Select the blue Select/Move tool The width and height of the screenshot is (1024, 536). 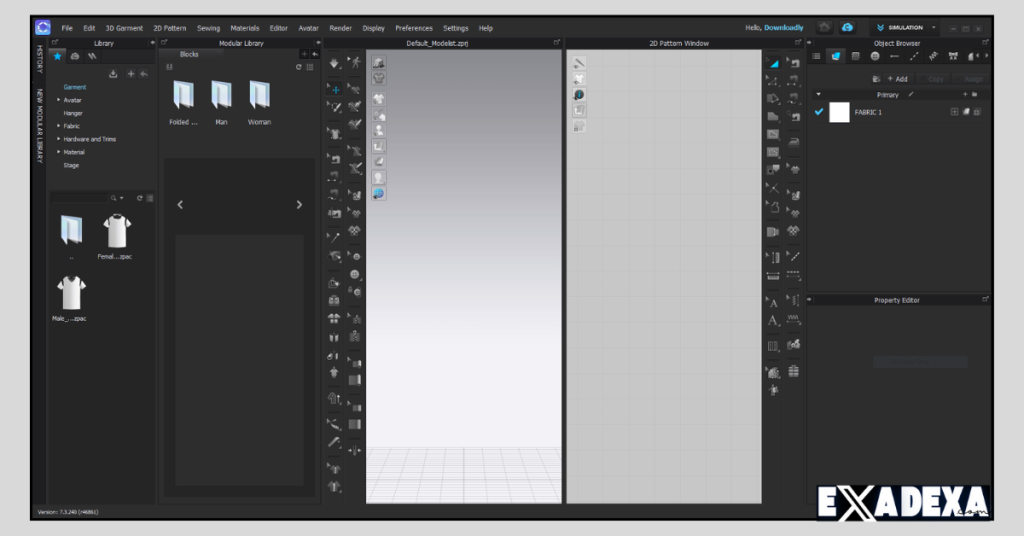(x=335, y=88)
